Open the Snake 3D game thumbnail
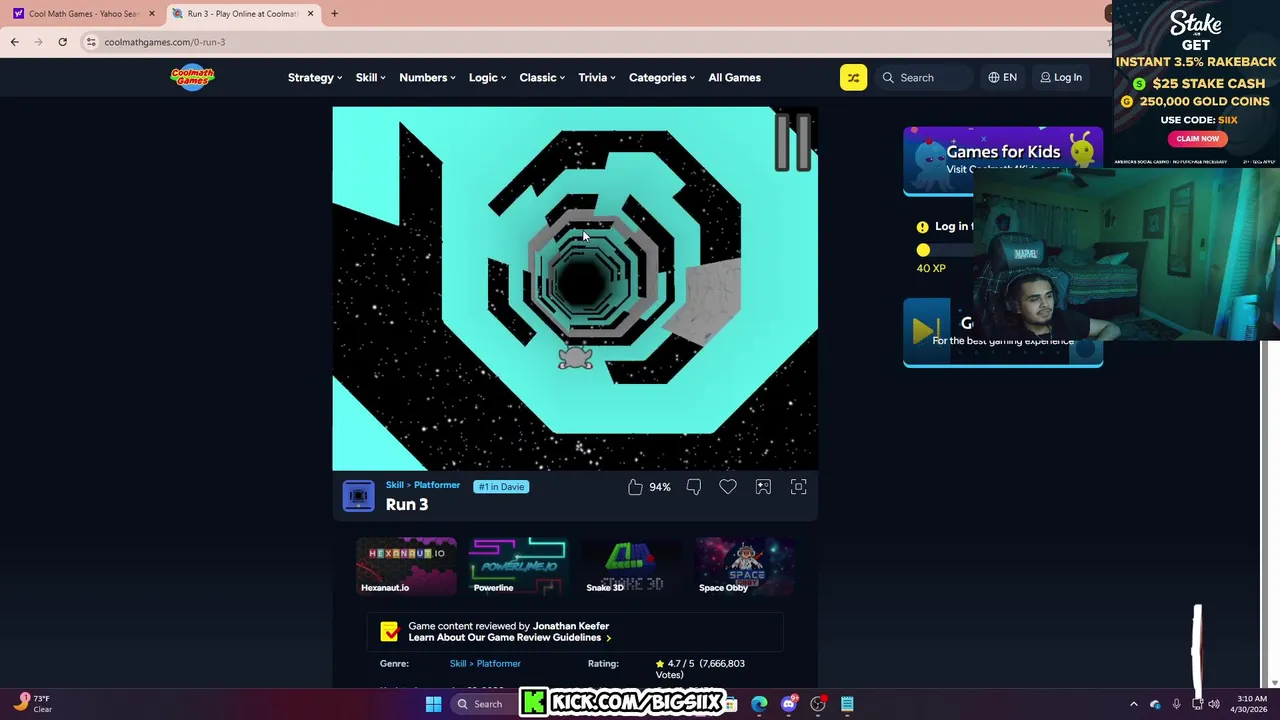This screenshot has height=720, width=1280. click(x=631, y=566)
